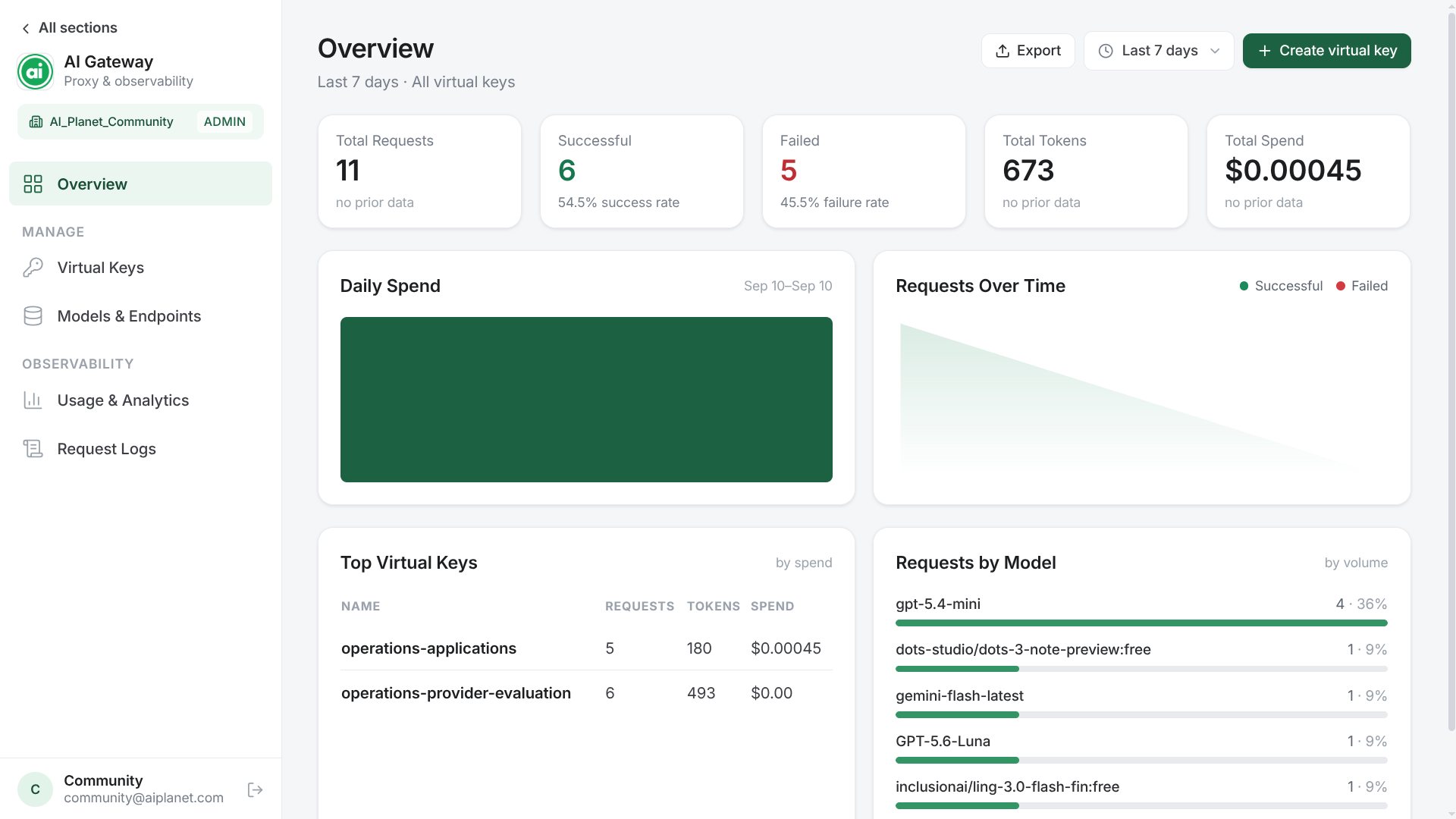The image size is (1456, 819).
Task: Click the plus icon on Create virtual key
Action: coord(1264,51)
